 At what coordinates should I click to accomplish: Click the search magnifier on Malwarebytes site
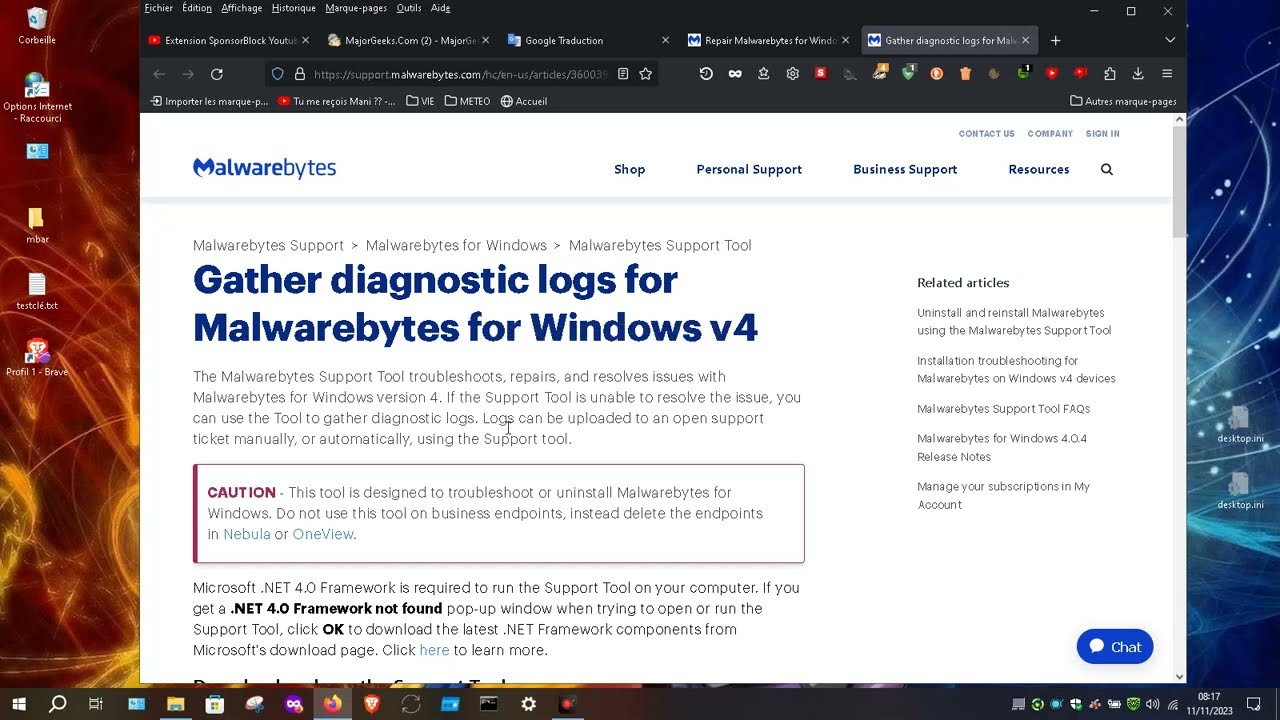[x=1107, y=169]
